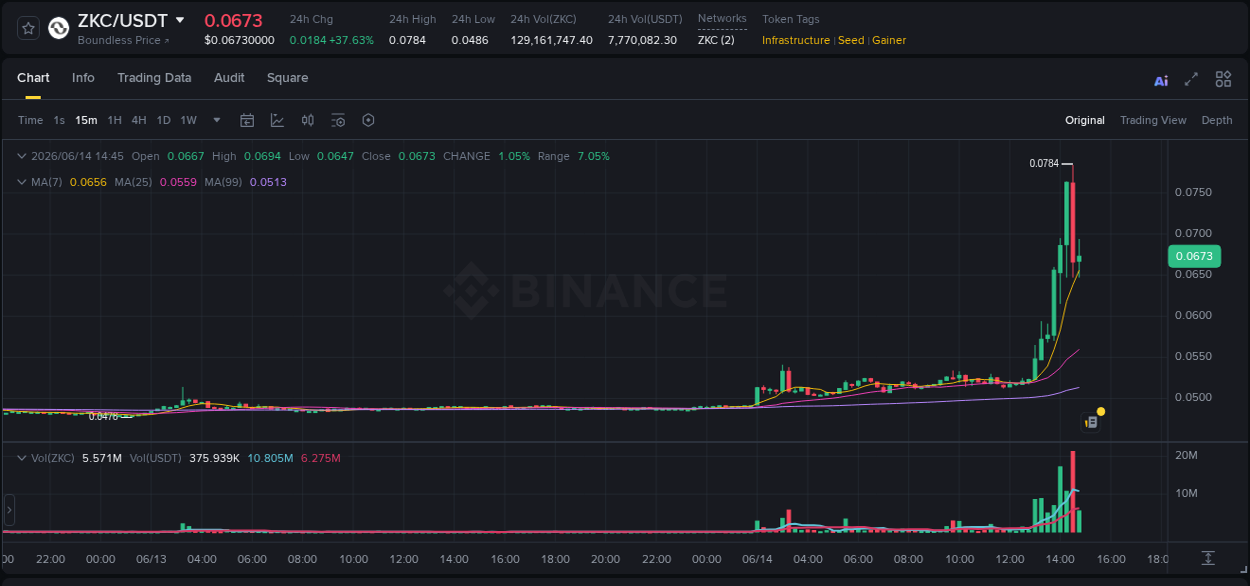This screenshot has width=1250, height=586.
Task: Open the Info tab
Action: coord(83,78)
